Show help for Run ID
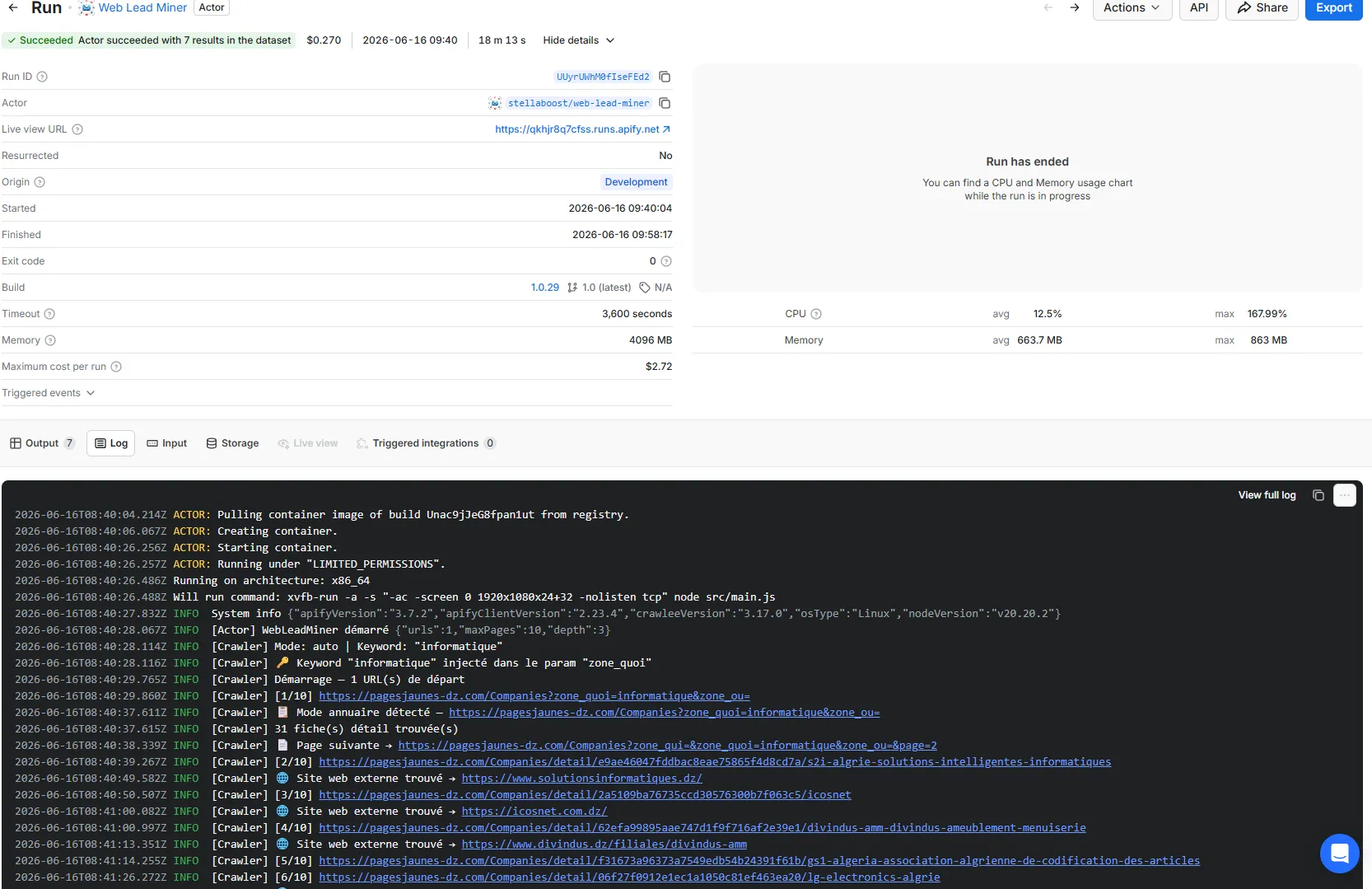Viewport: 1372px width, 889px height. tap(42, 77)
